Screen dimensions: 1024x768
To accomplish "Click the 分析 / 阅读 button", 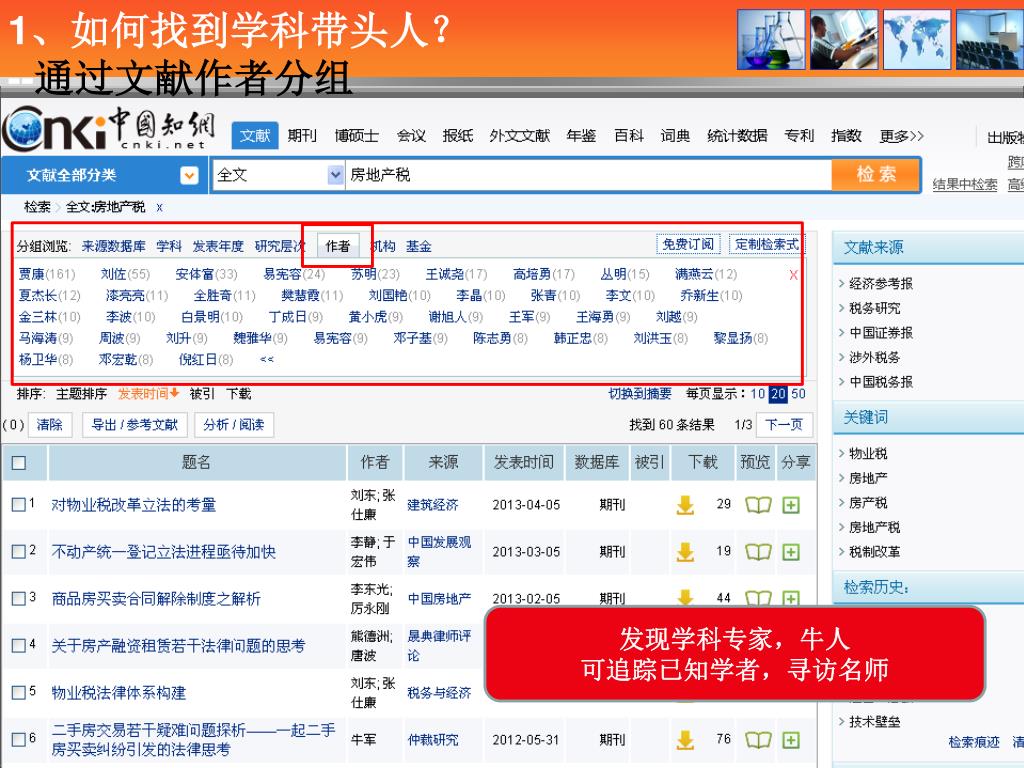I will click(x=234, y=424).
